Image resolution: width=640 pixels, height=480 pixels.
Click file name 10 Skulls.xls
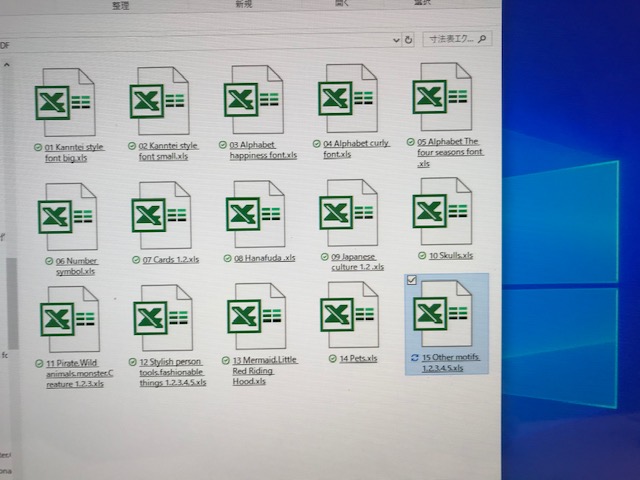click(451, 256)
